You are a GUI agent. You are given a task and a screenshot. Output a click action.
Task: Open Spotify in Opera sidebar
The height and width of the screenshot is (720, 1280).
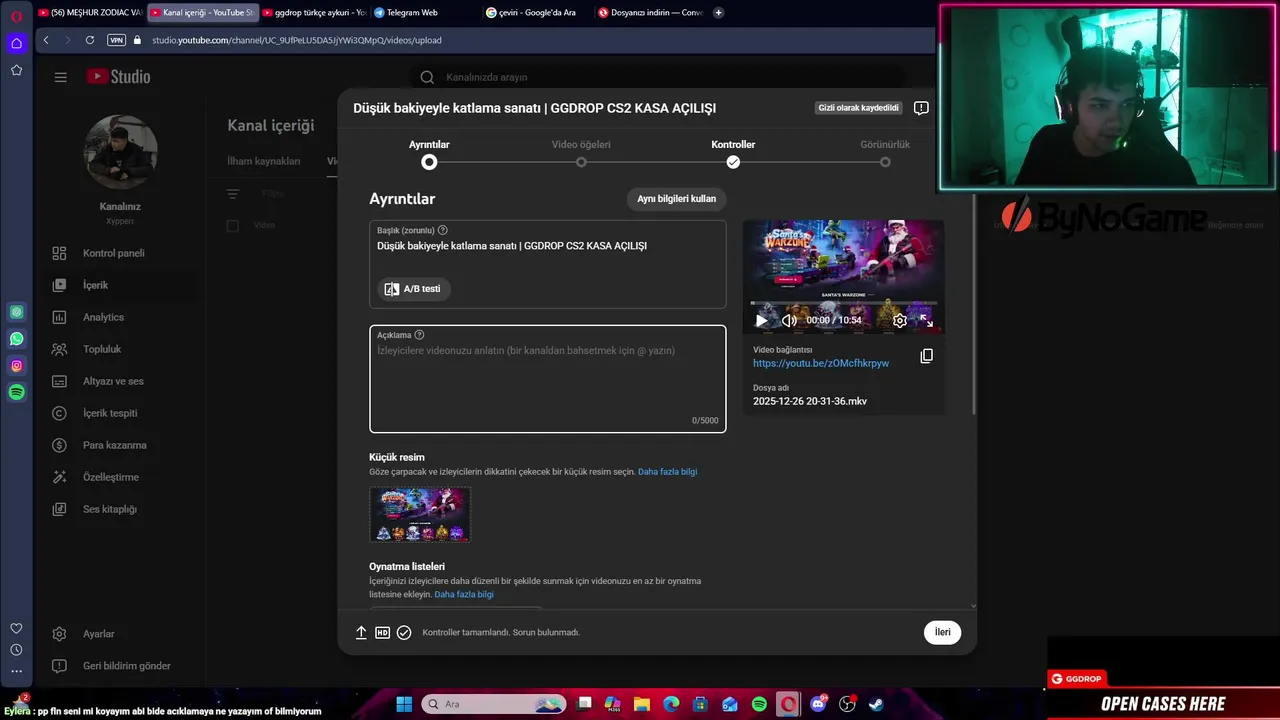point(16,393)
